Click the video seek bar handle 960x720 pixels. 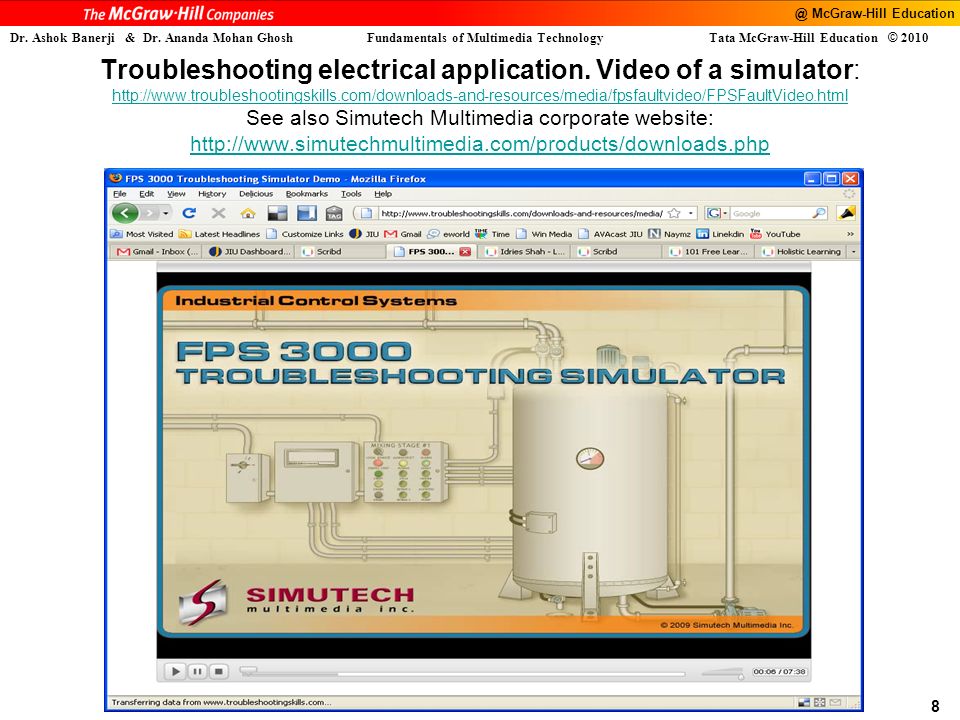pyautogui.click(x=247, y=672)
